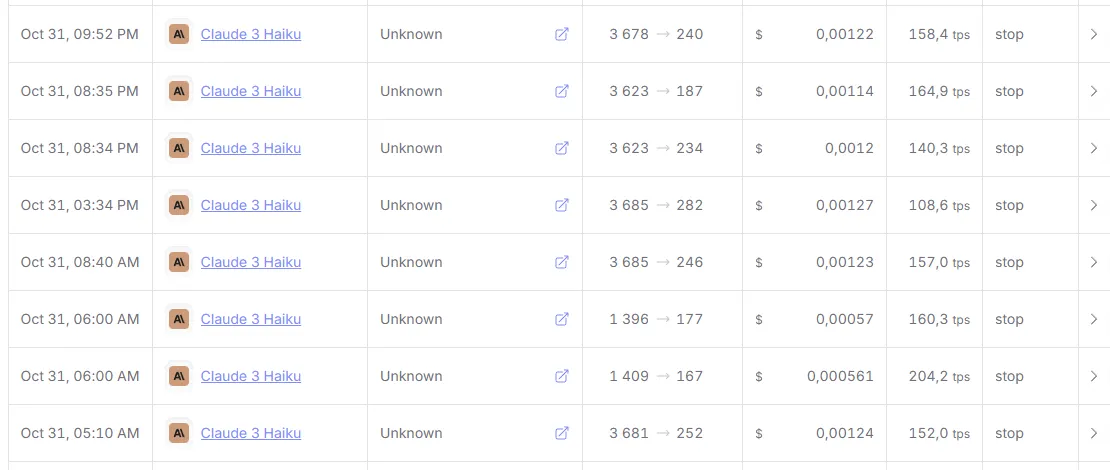Open external link icon for 03:34 PM row

tap(562, 205)
